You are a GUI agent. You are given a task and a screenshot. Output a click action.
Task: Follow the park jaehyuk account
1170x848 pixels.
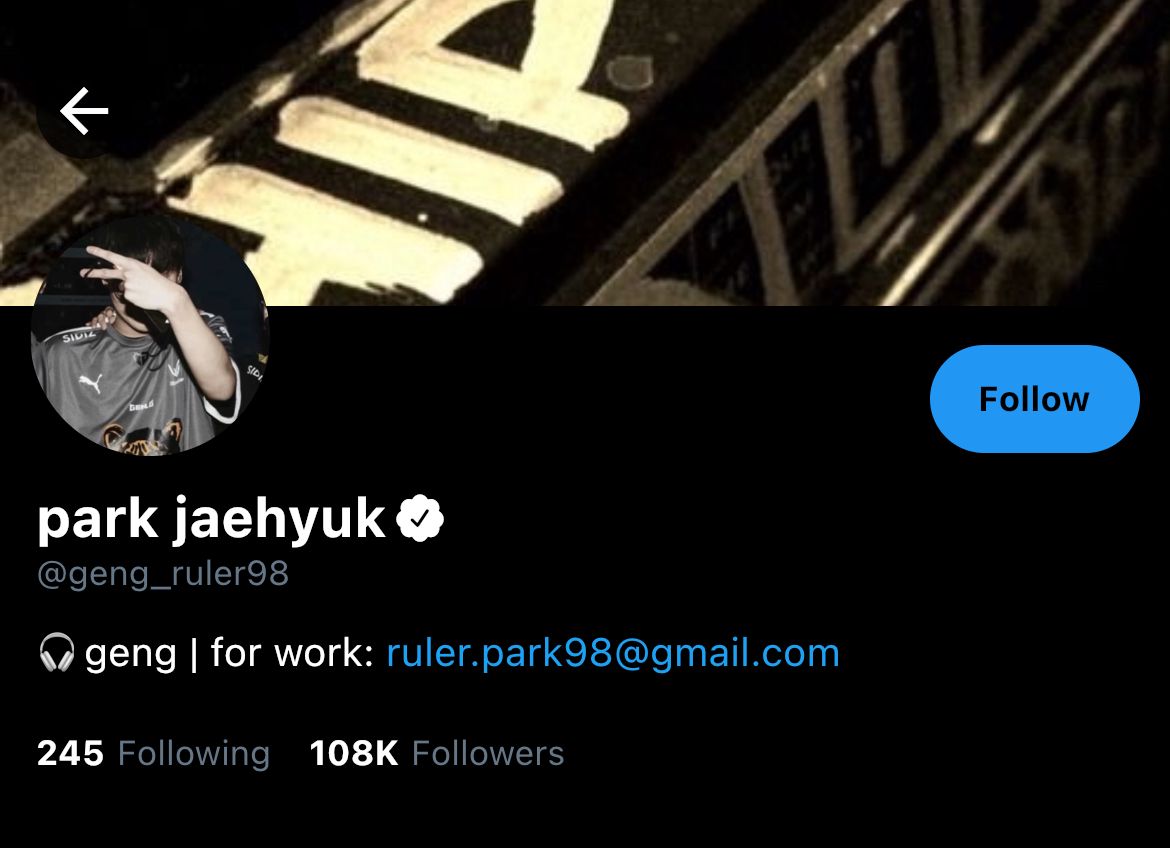(1034, 399)
